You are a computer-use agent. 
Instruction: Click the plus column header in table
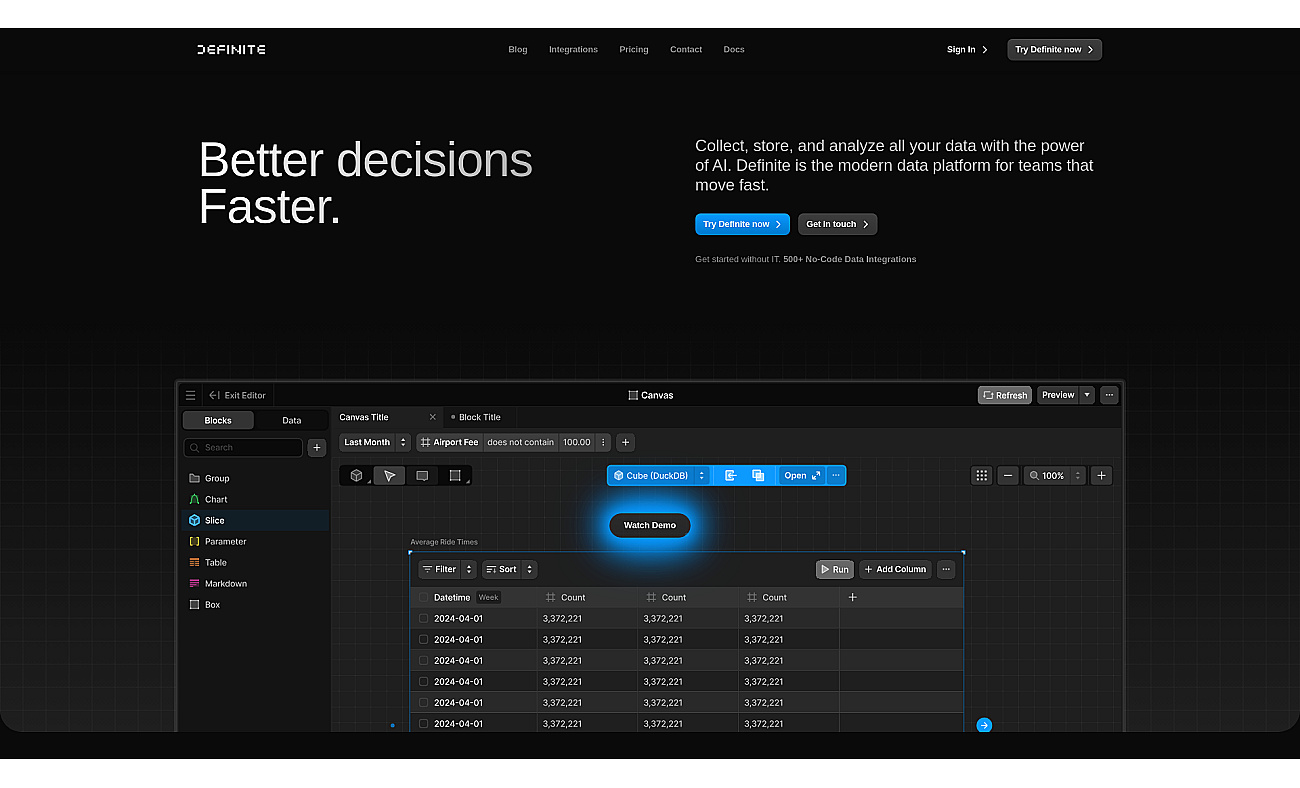(853, 597)
